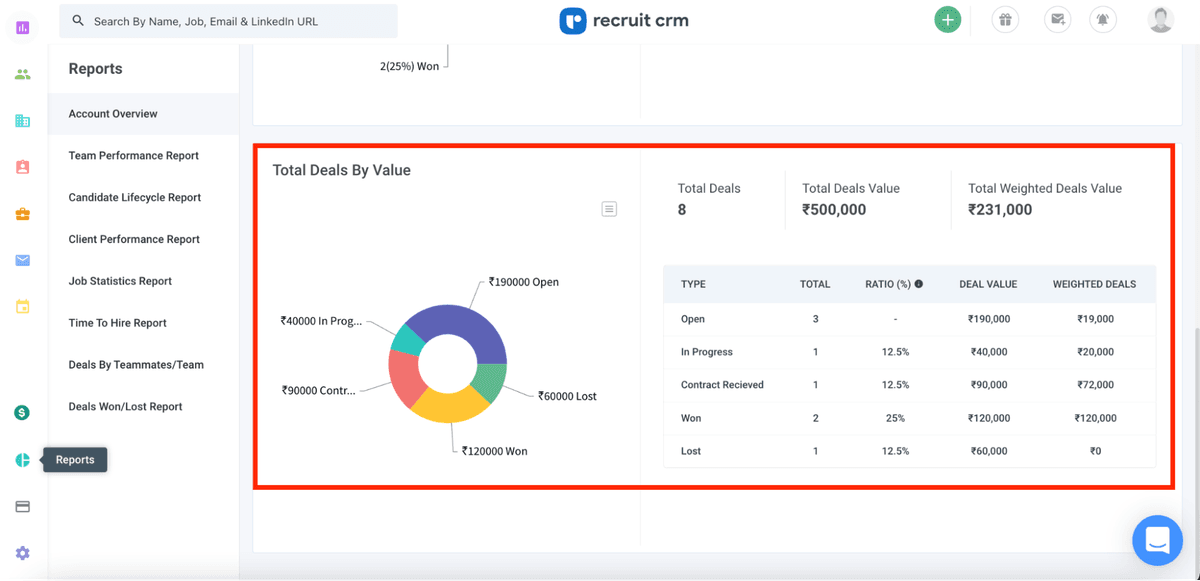Open the Settings gear icon
Screen dimensions: 1200x581
coord(22,553)
